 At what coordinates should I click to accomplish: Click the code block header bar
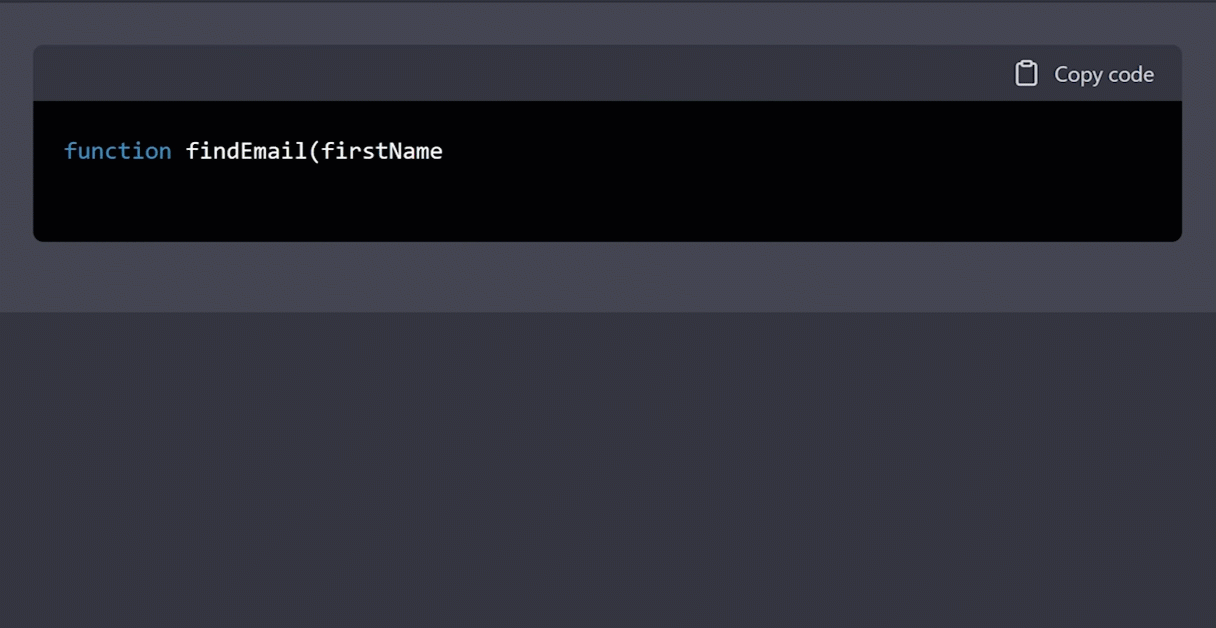click(x=500, y=73)
